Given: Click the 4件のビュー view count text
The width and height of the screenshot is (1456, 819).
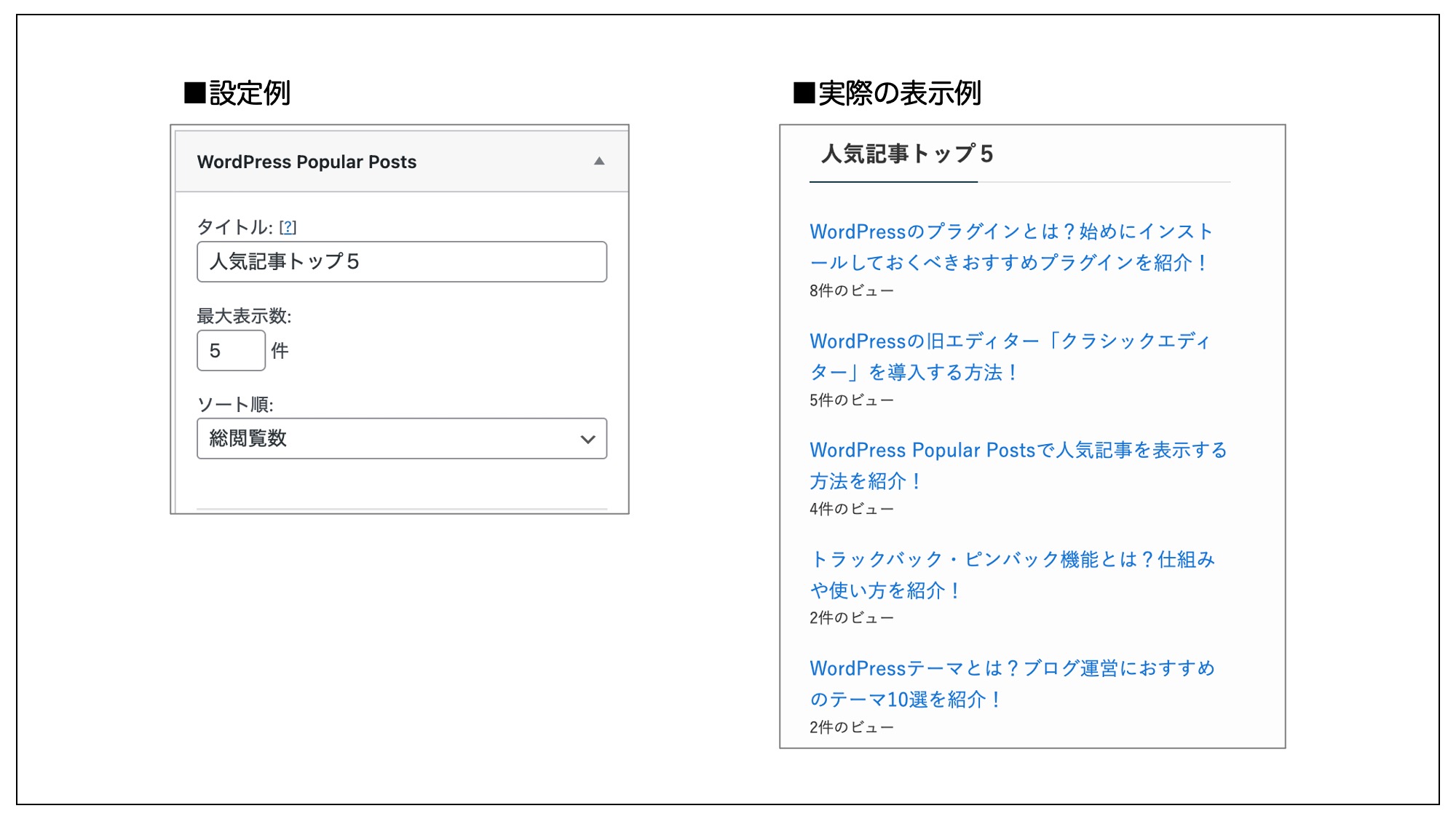Looking at the screenshot, I should (x=851, y=509).
